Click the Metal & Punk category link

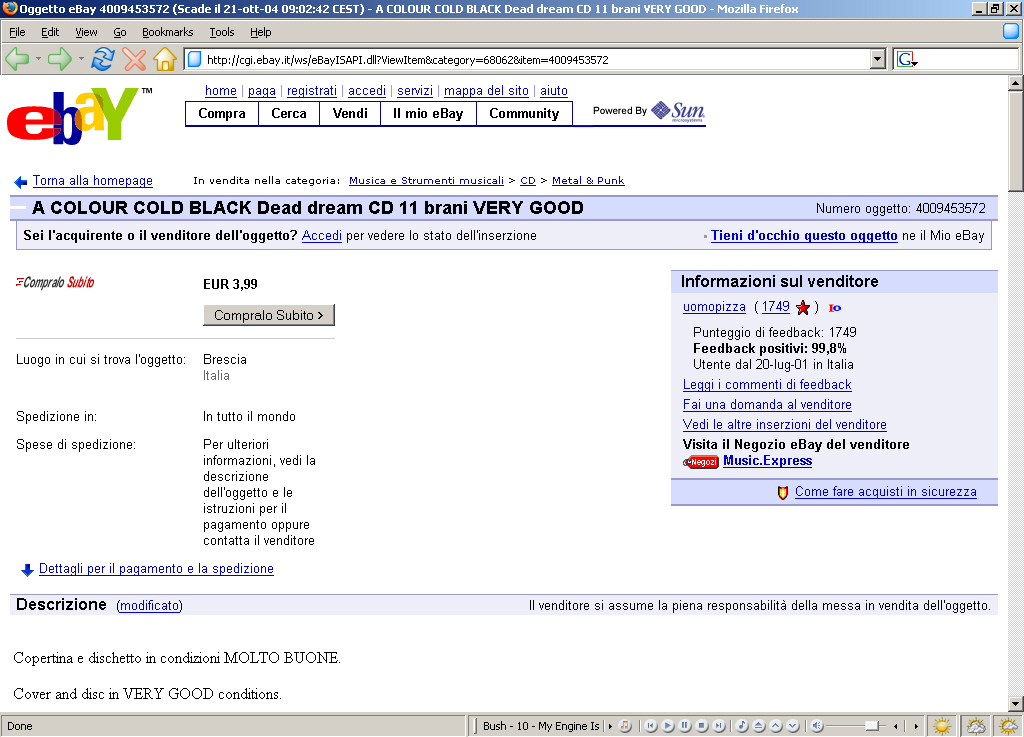point(588,181)
